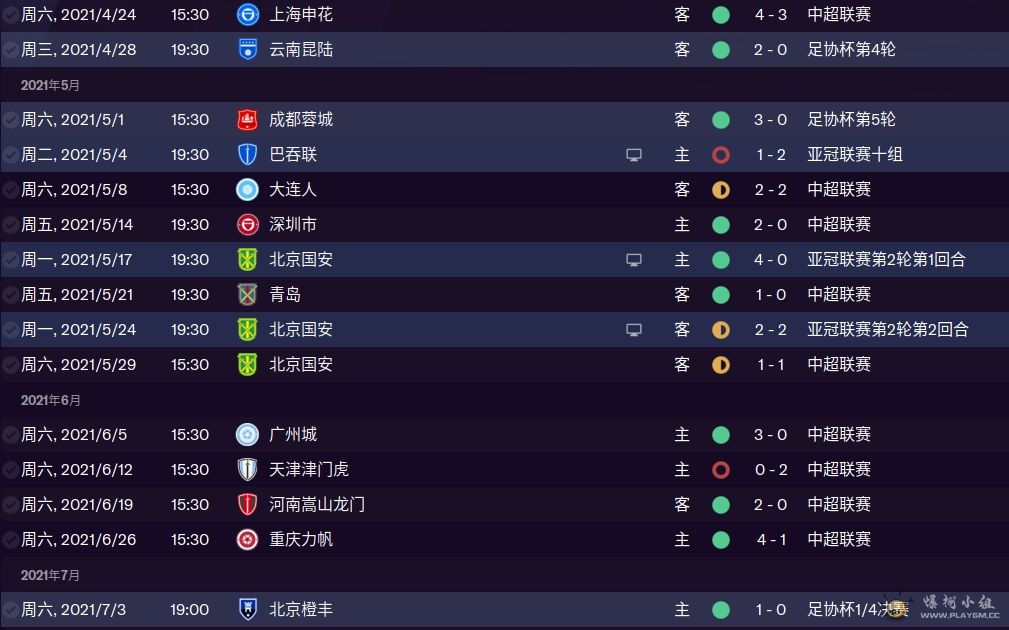1009x630 pixels.
Task: Click the 青岛 club badge
Action: coord(248,295)
